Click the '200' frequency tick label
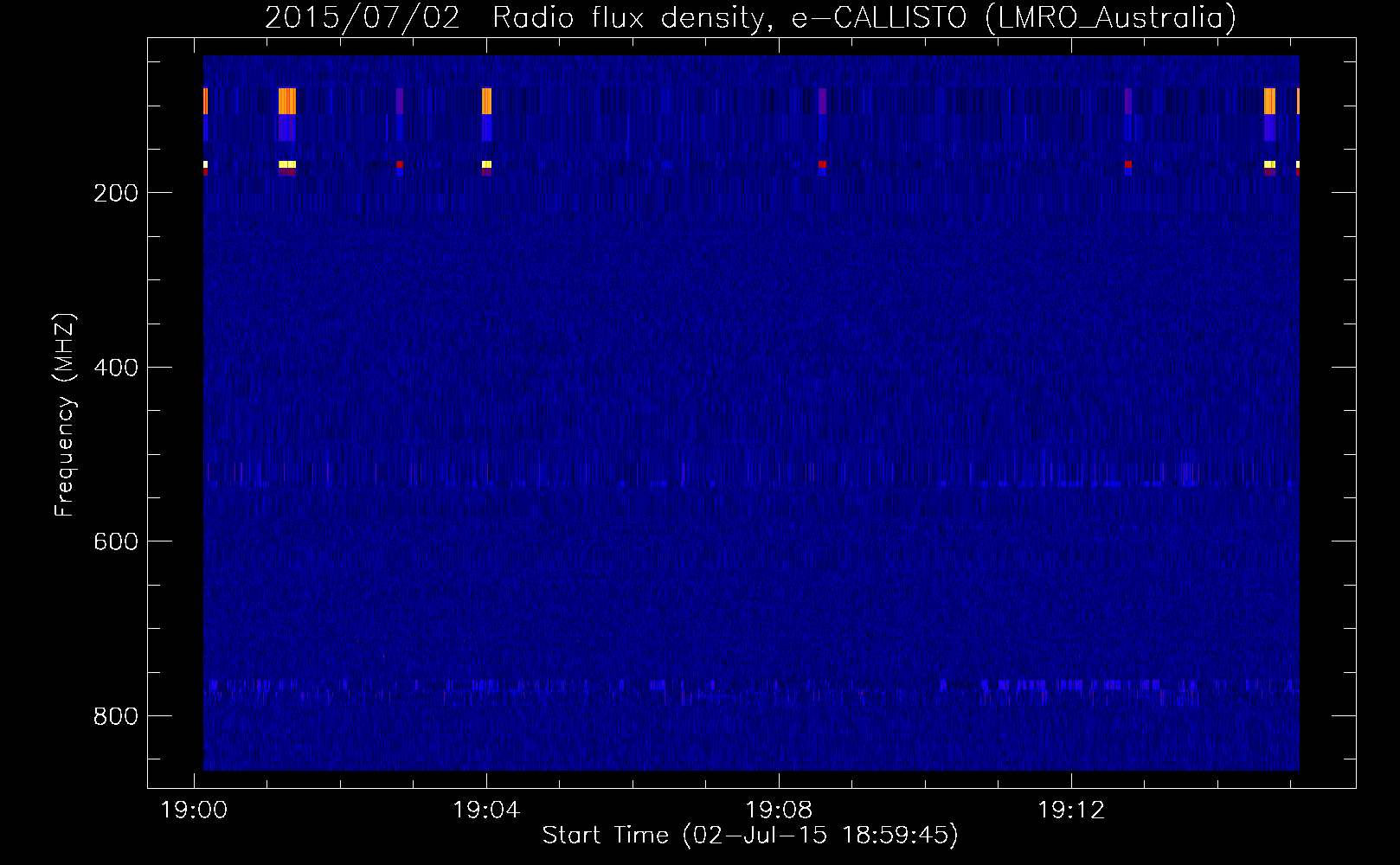 point(116,193)
